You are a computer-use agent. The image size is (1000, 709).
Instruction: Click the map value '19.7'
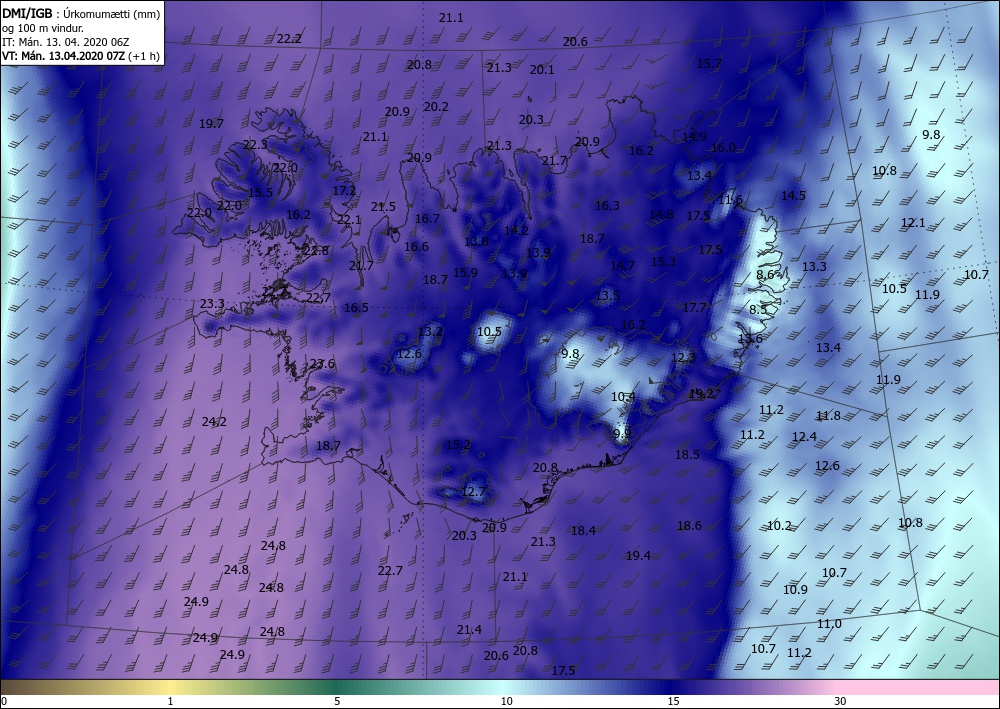[x=211, y=124]
